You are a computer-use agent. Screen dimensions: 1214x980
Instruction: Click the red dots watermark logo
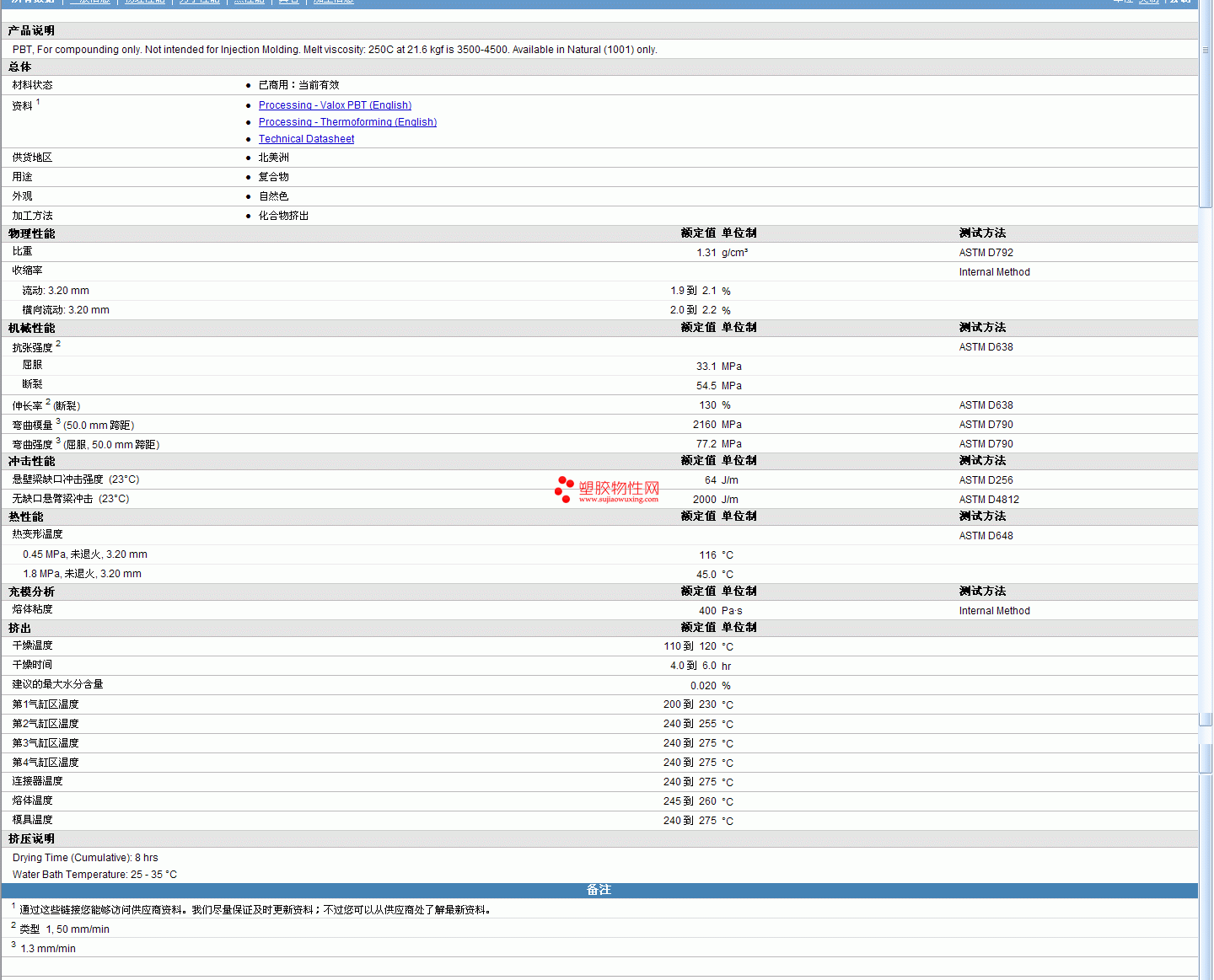(x=564, y=489)
